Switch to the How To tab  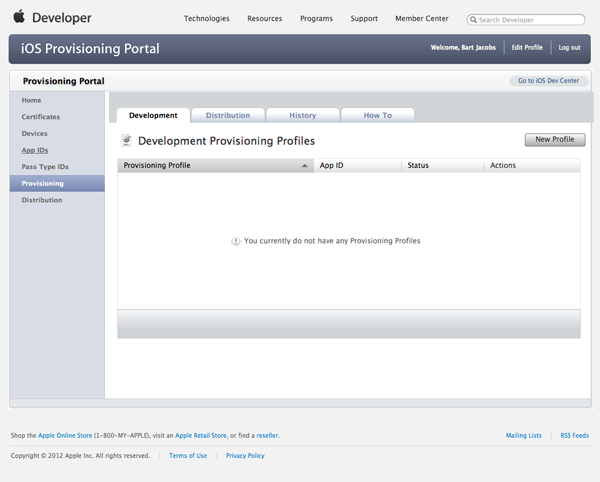click(378, 115)
